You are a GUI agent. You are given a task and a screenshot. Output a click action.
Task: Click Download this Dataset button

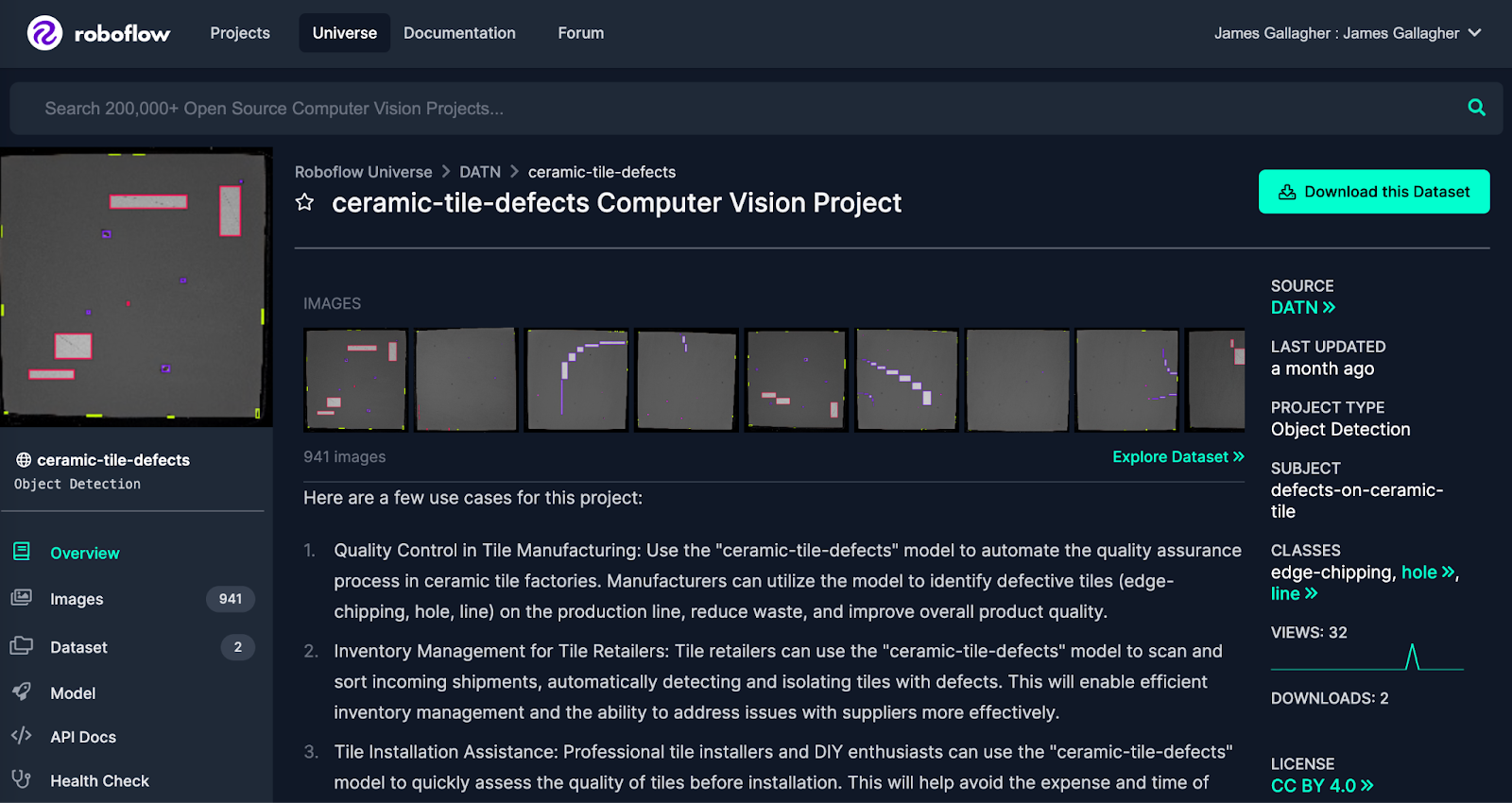1373,192
